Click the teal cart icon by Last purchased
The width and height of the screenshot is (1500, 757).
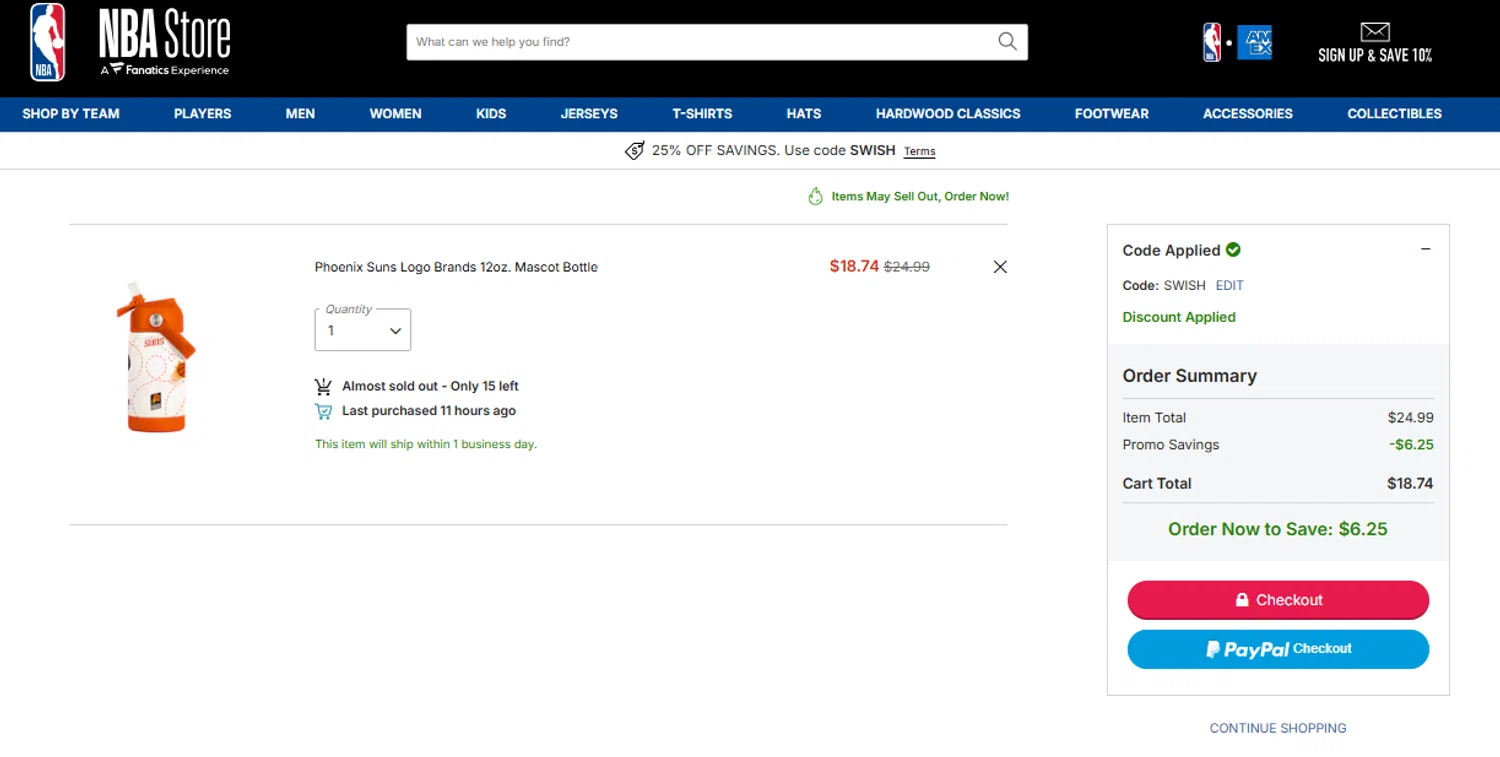point(323,411)
